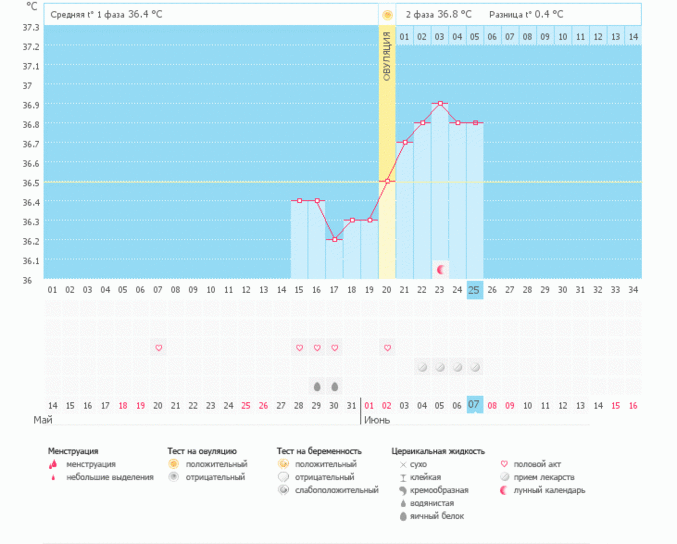
Task: Click the menstruation drop legend icon
Action: (53, 464)
